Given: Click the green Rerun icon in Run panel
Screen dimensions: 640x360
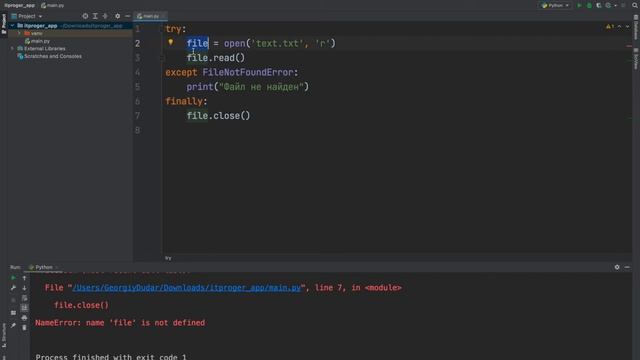Looking at the screenshot, I should [x=13, y=278].
